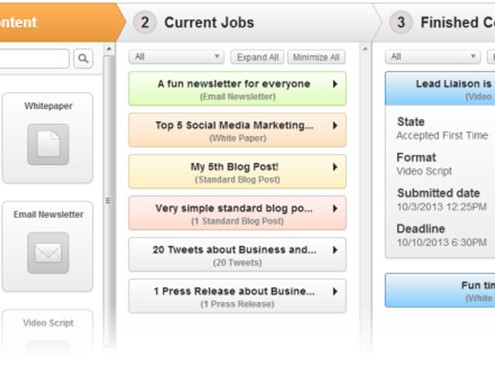Click the Expand All button
495x377 pixels.
257,57
